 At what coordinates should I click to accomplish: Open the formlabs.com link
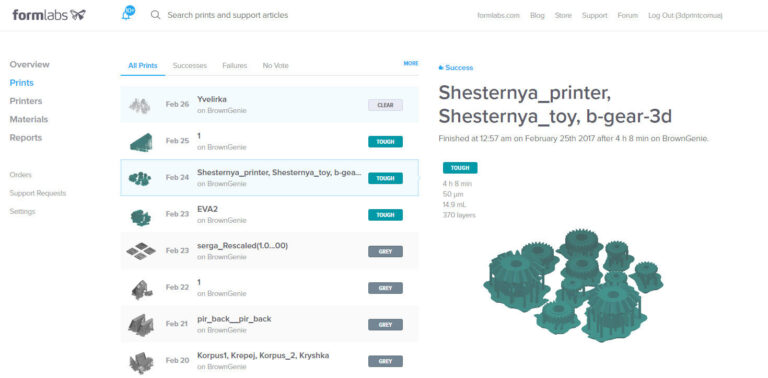click(498, 16)
